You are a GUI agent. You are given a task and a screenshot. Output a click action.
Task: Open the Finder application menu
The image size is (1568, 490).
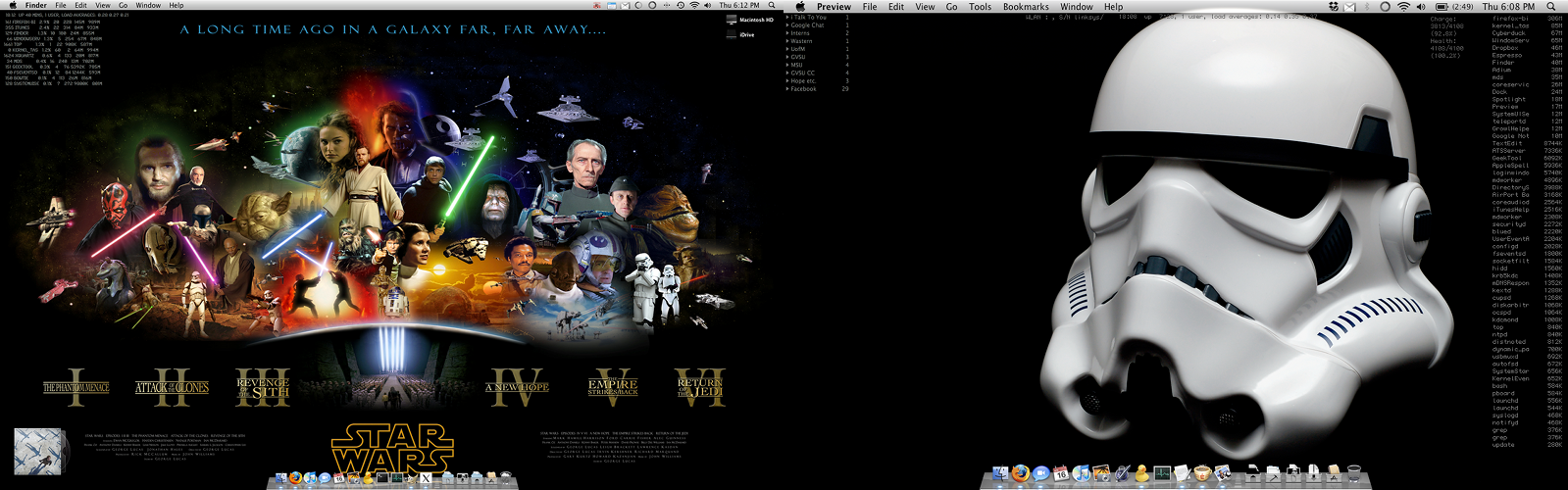coord(35,5)
